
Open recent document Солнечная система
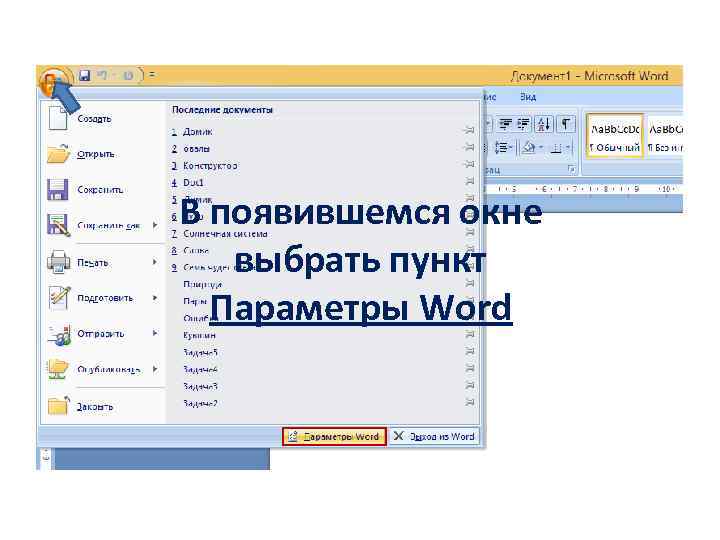pos(225,234)
